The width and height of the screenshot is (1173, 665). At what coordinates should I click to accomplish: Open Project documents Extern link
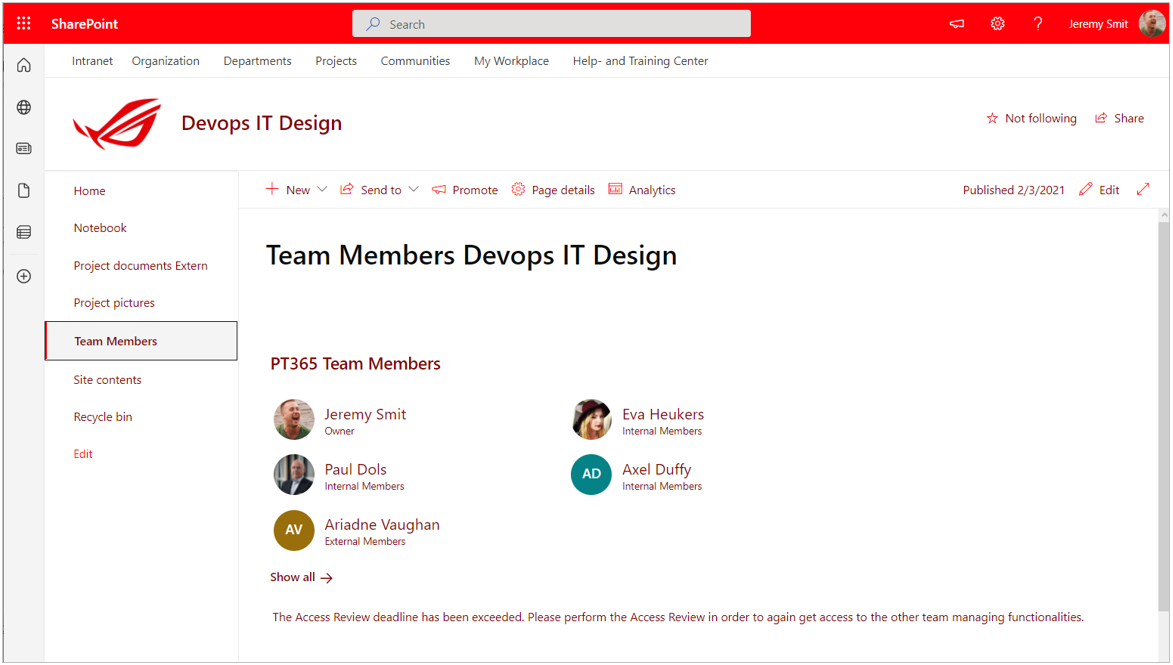click(x=141, y=266)
